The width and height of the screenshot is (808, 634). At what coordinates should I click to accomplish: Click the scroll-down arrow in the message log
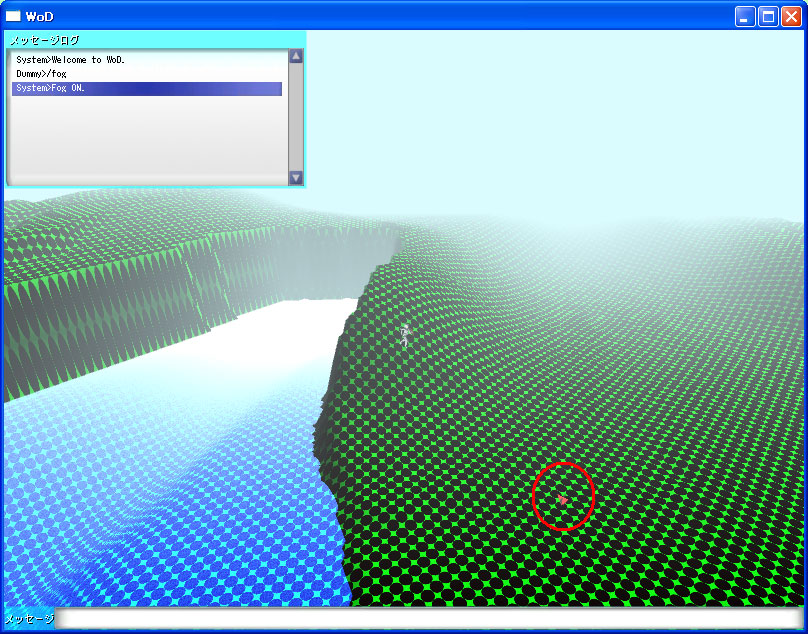tap(295, 177)
